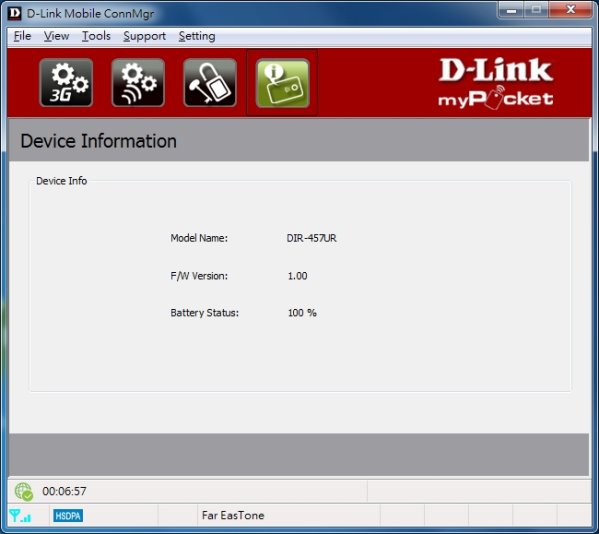Close the D-Link Mobile ConnMgr window
The height and width of the screenshot is (534, 599).
point(571,11)
